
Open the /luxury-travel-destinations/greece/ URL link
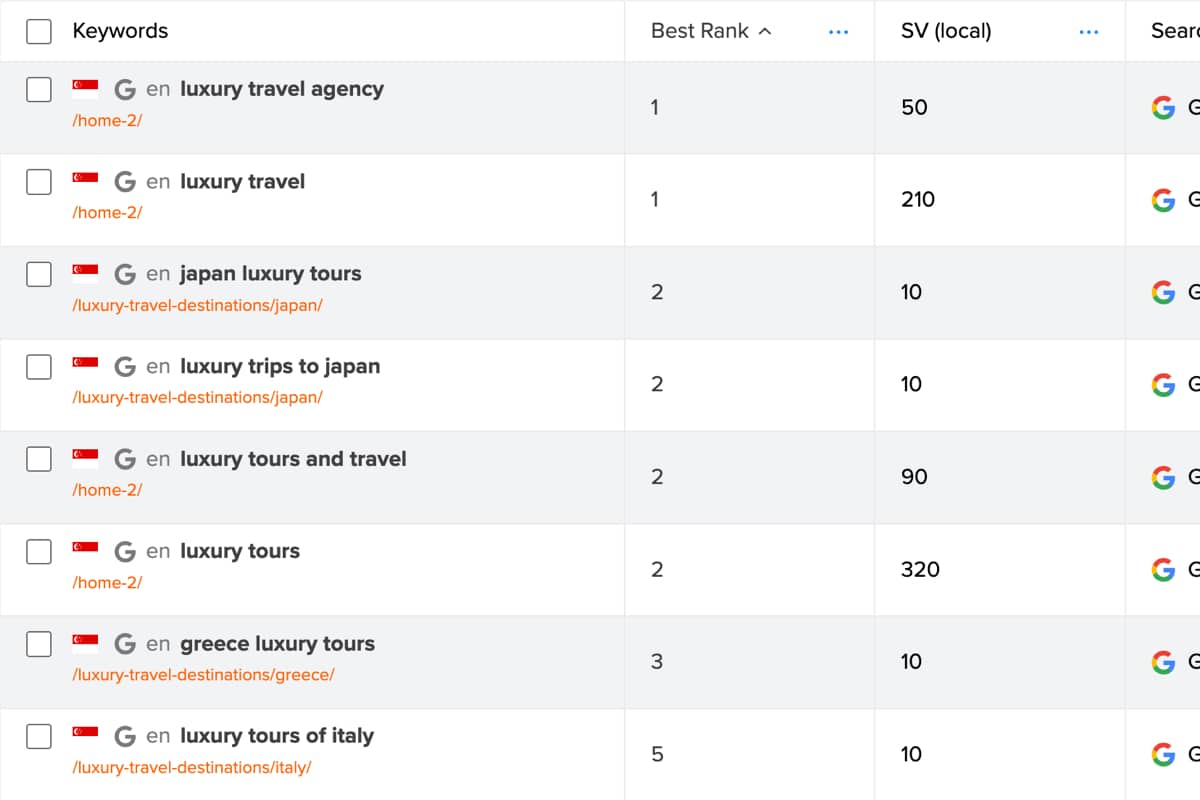coord(203,675)
